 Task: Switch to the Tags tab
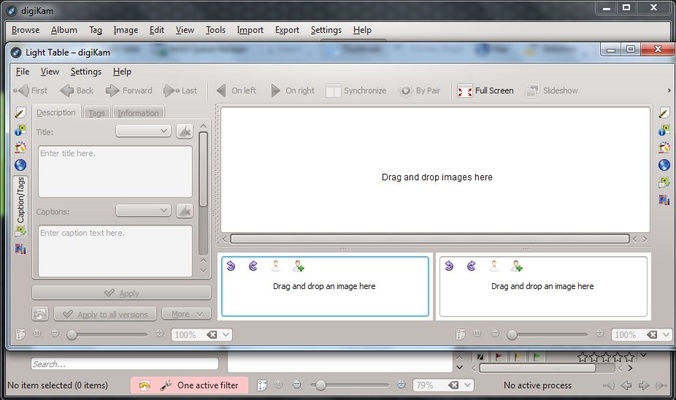97,113
